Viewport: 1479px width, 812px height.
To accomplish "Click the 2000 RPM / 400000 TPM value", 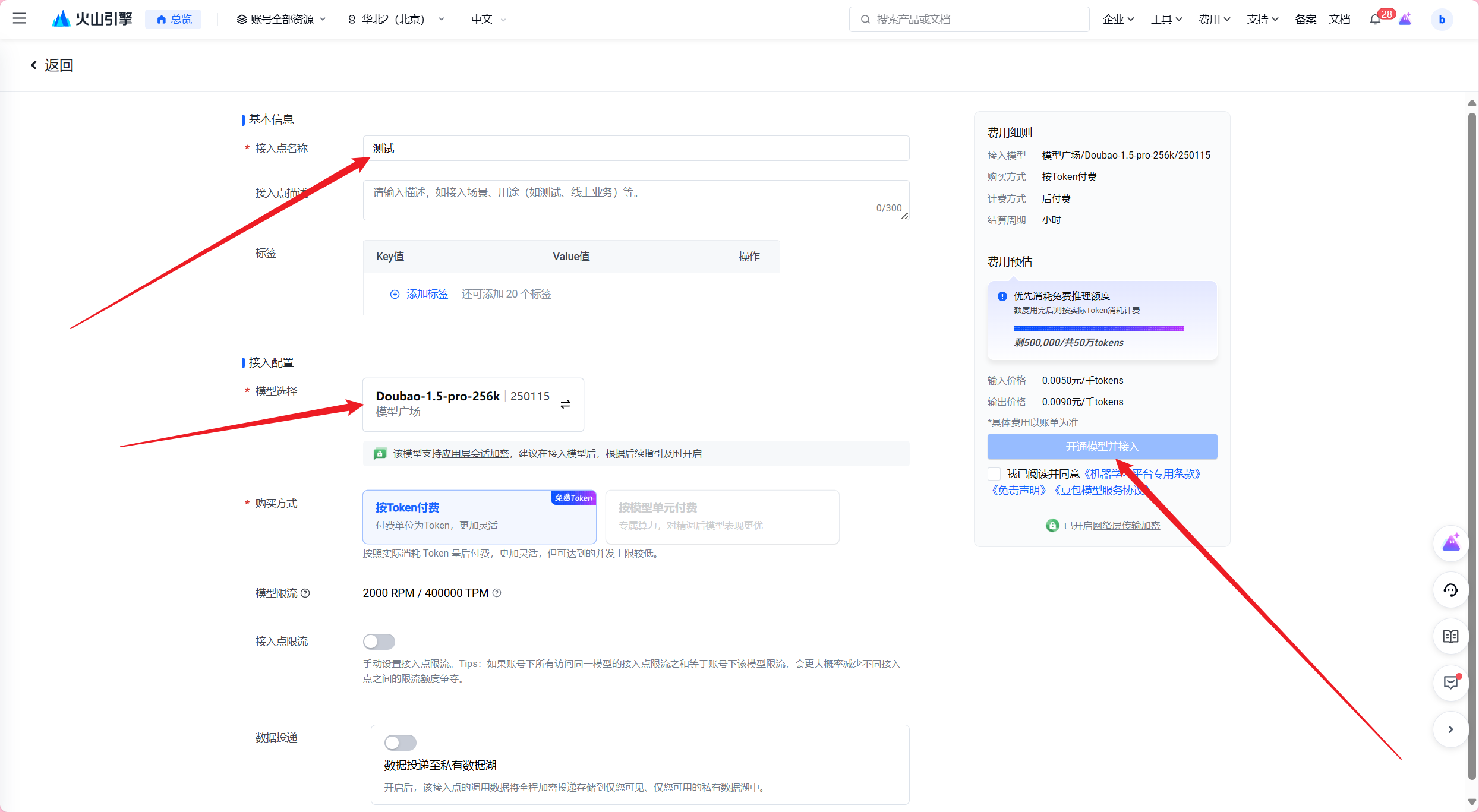I will (425, 593).
